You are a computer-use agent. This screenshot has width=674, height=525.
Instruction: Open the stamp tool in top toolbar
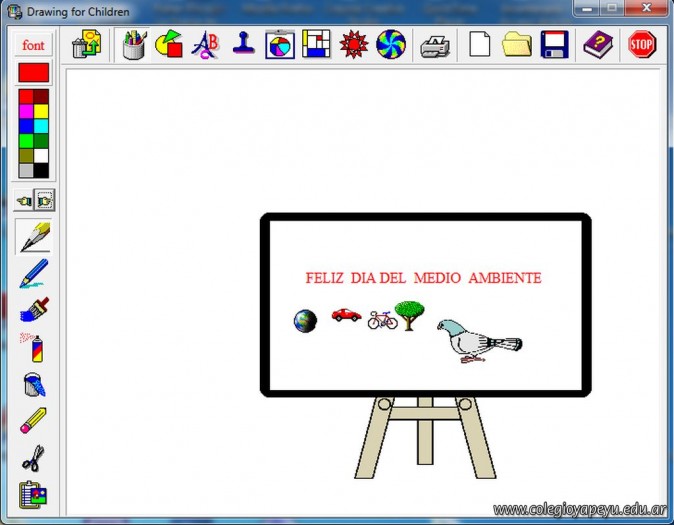click(x=243, y=45)
